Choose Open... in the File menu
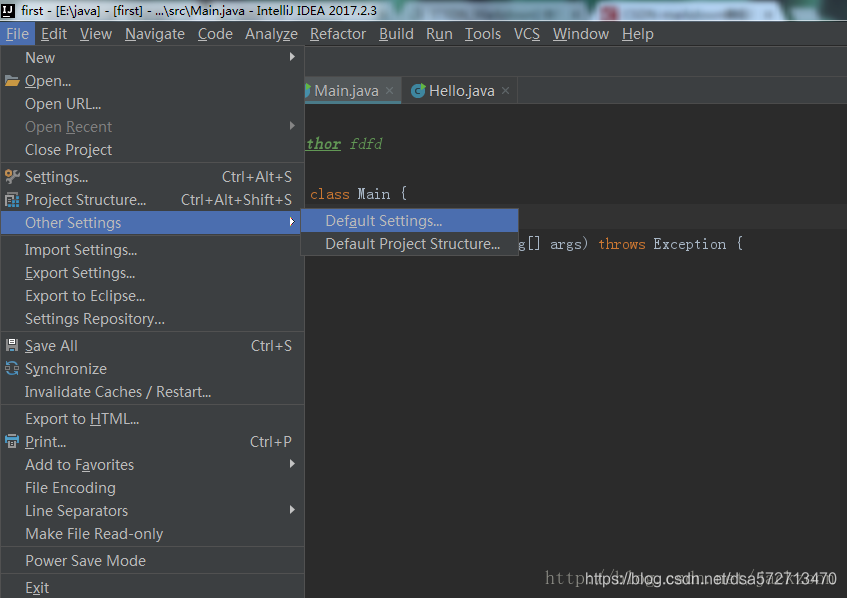847x598 pixels. (152, 81)
